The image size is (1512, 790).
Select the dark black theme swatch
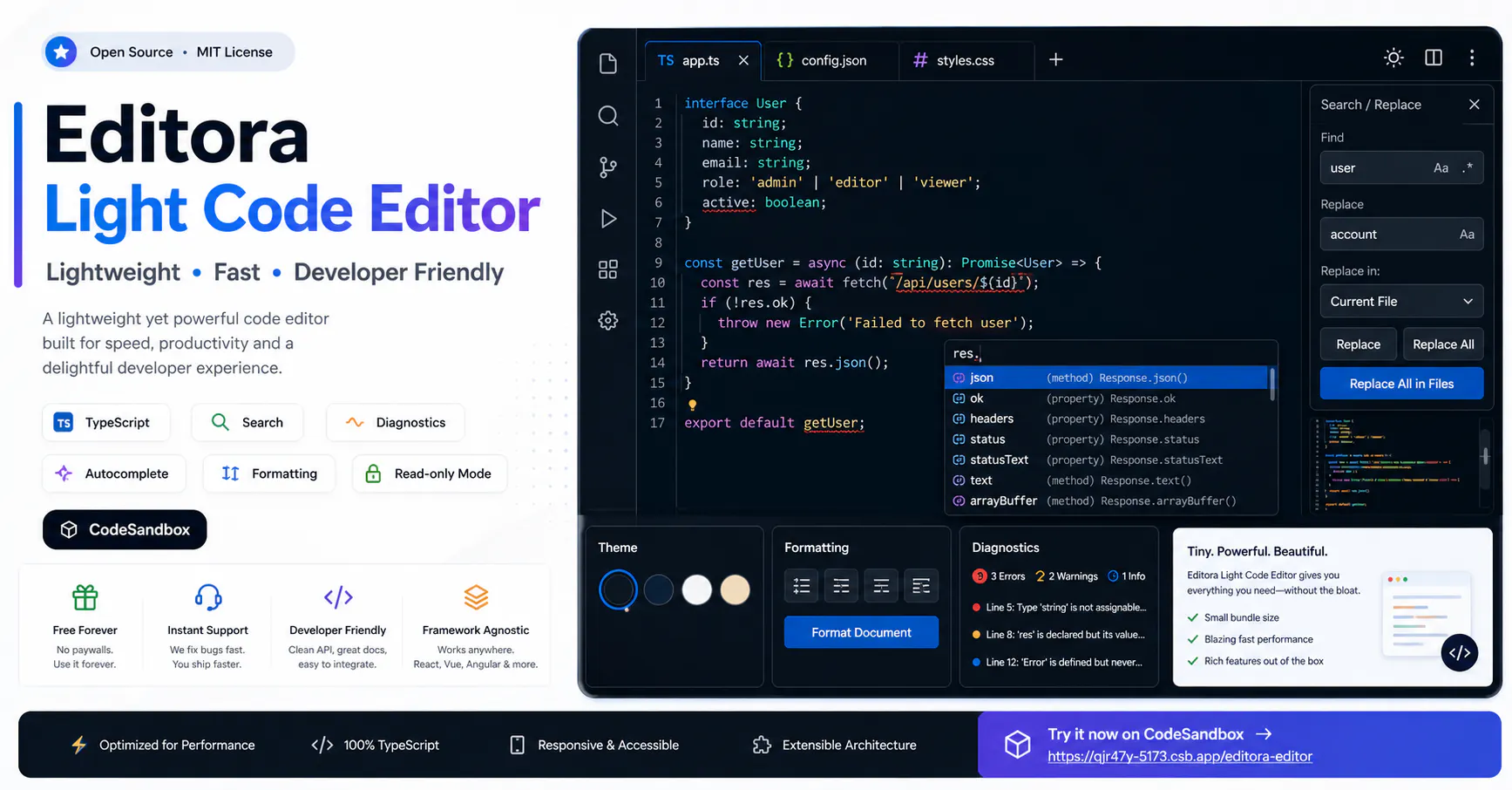pyautogui.click(x=618, y=589)
